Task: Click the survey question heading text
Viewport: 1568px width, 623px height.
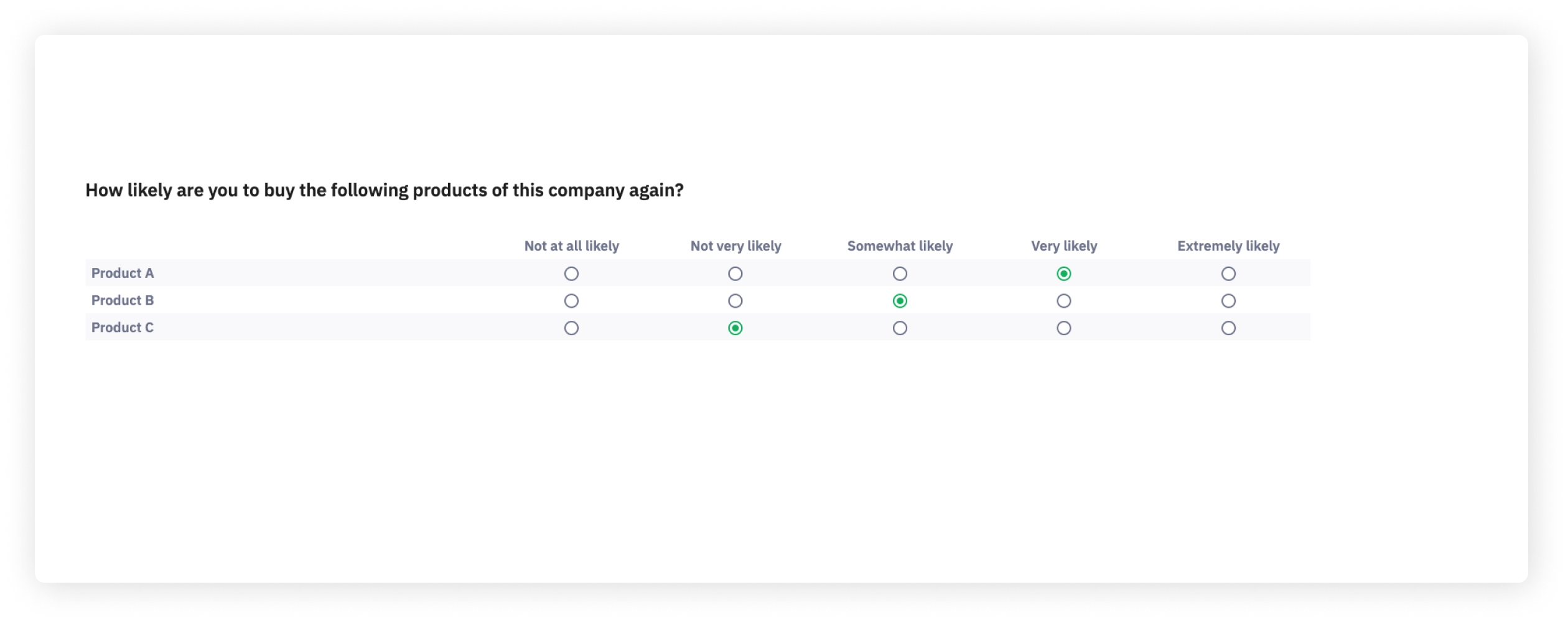Action: point(384,190)
